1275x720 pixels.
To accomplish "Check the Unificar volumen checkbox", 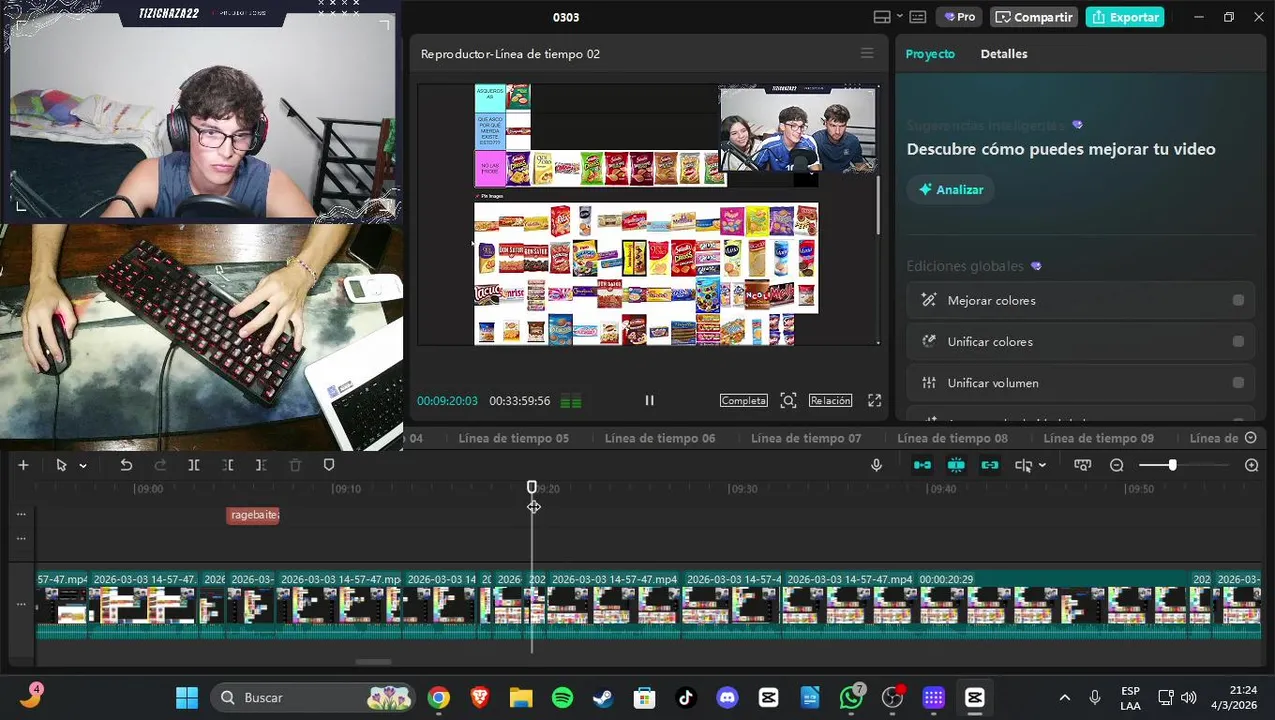I will 1238,383.
